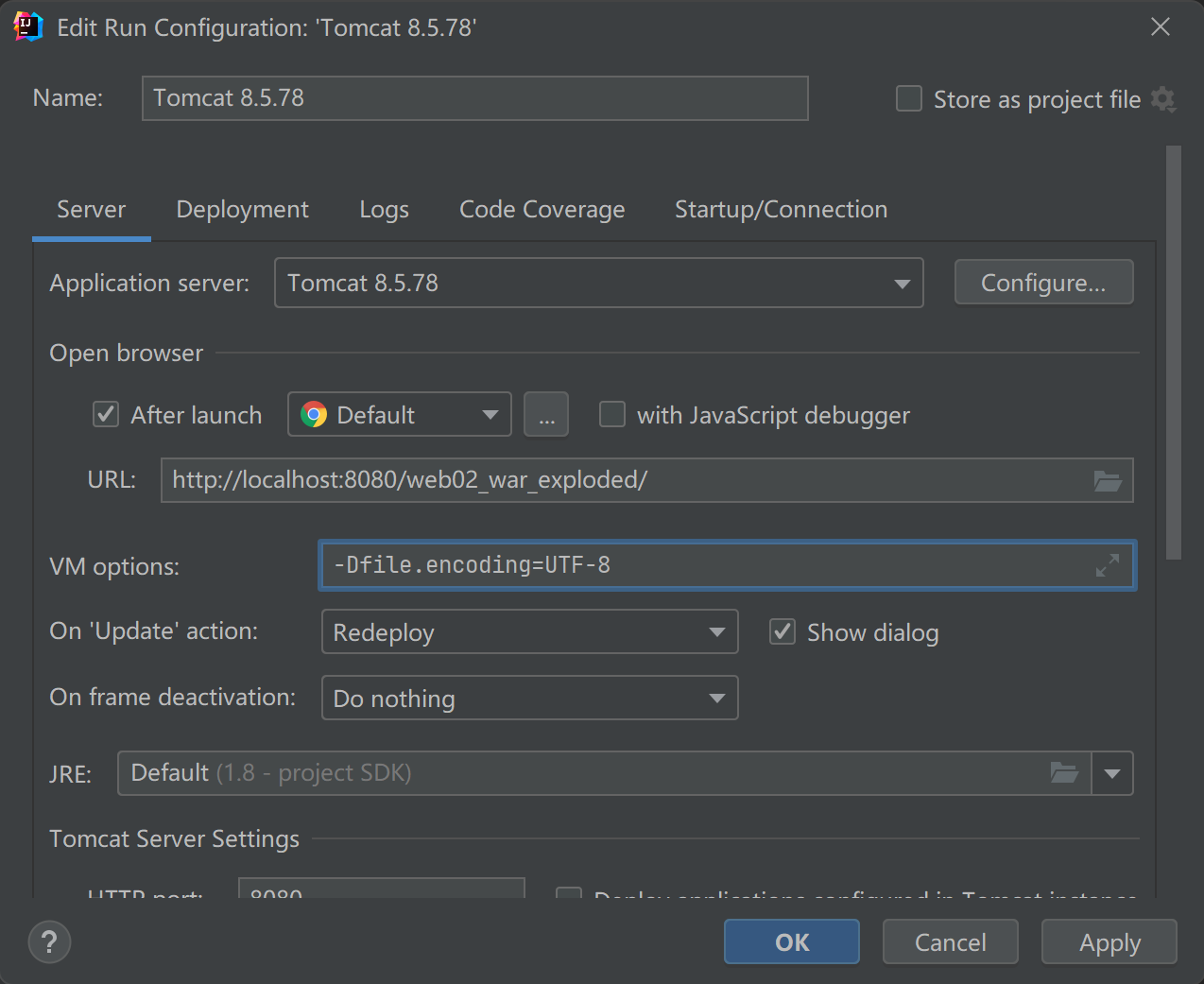Open the Store as project file gear settings
The image size is (1204, 984).
pyautogui.click(x=1163, y=99)
